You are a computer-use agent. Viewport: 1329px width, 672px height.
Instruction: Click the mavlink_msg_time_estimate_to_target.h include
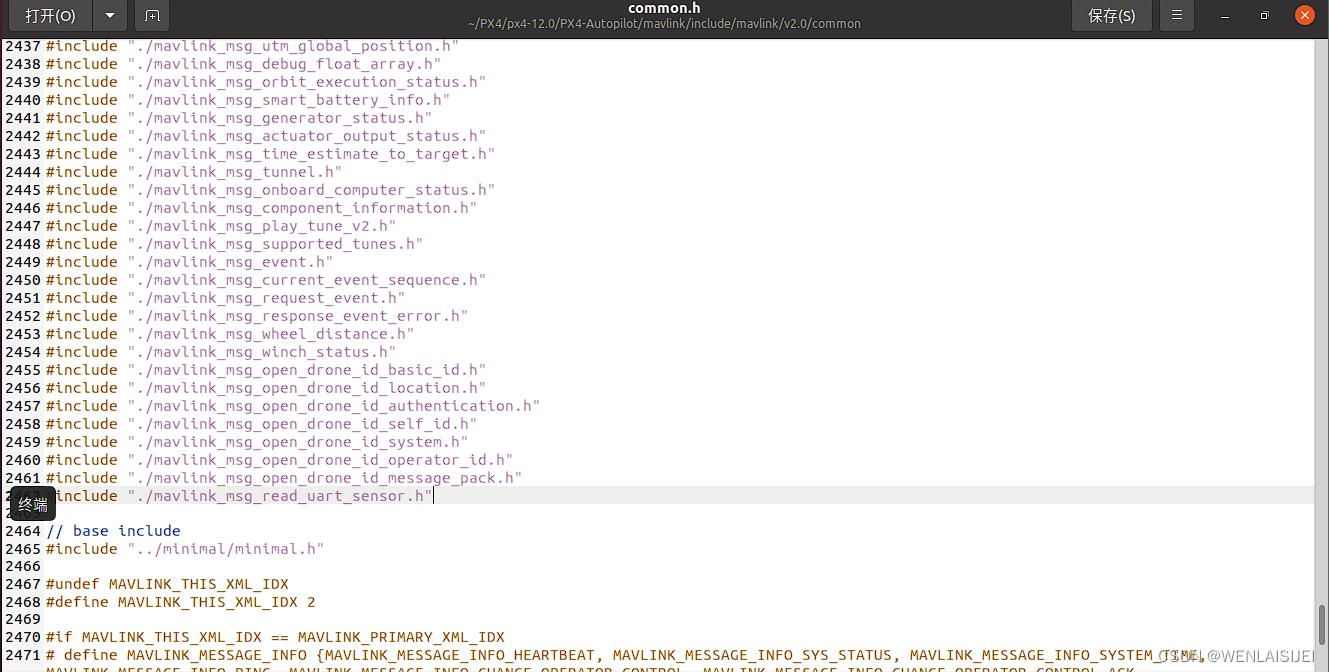pyautogui.click(x=270, y=154)
